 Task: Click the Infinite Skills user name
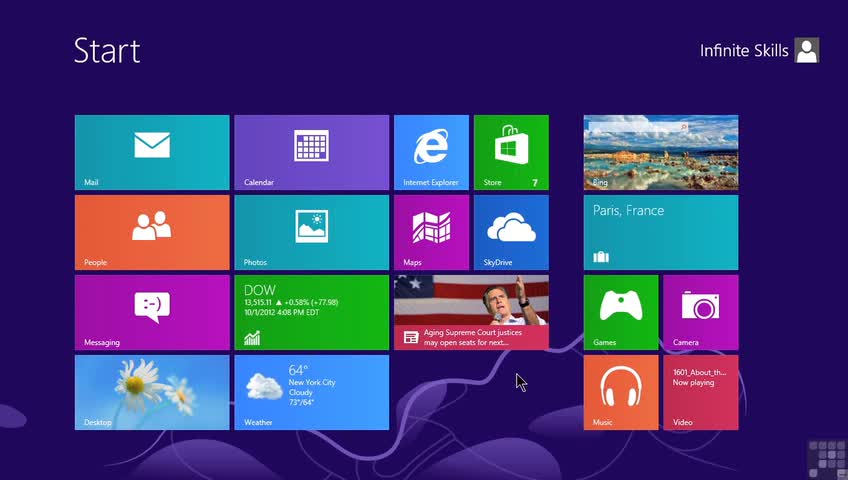pos(744,51)
